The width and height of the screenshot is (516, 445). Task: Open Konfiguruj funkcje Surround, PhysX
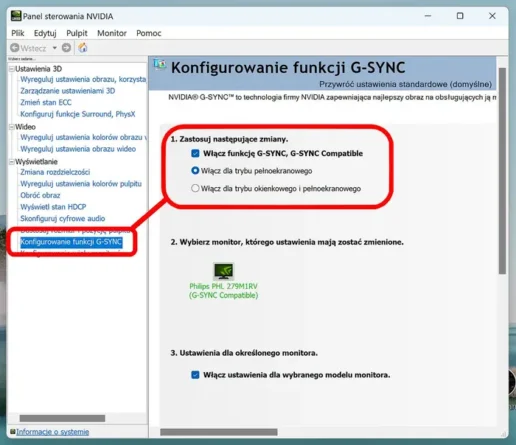point(78,114)
